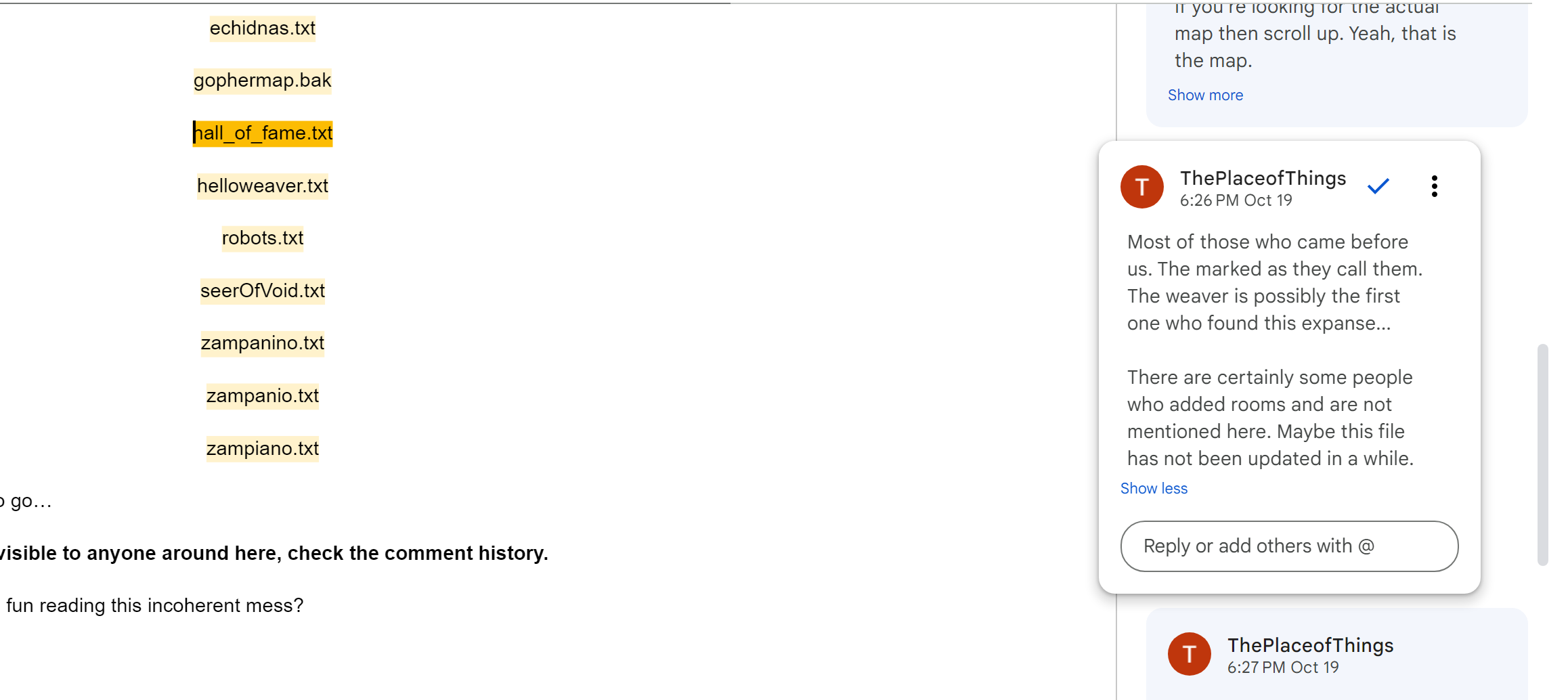
Task: Click the helloweaver.txt highlighted entry
Action: click(x=263, y=186)
